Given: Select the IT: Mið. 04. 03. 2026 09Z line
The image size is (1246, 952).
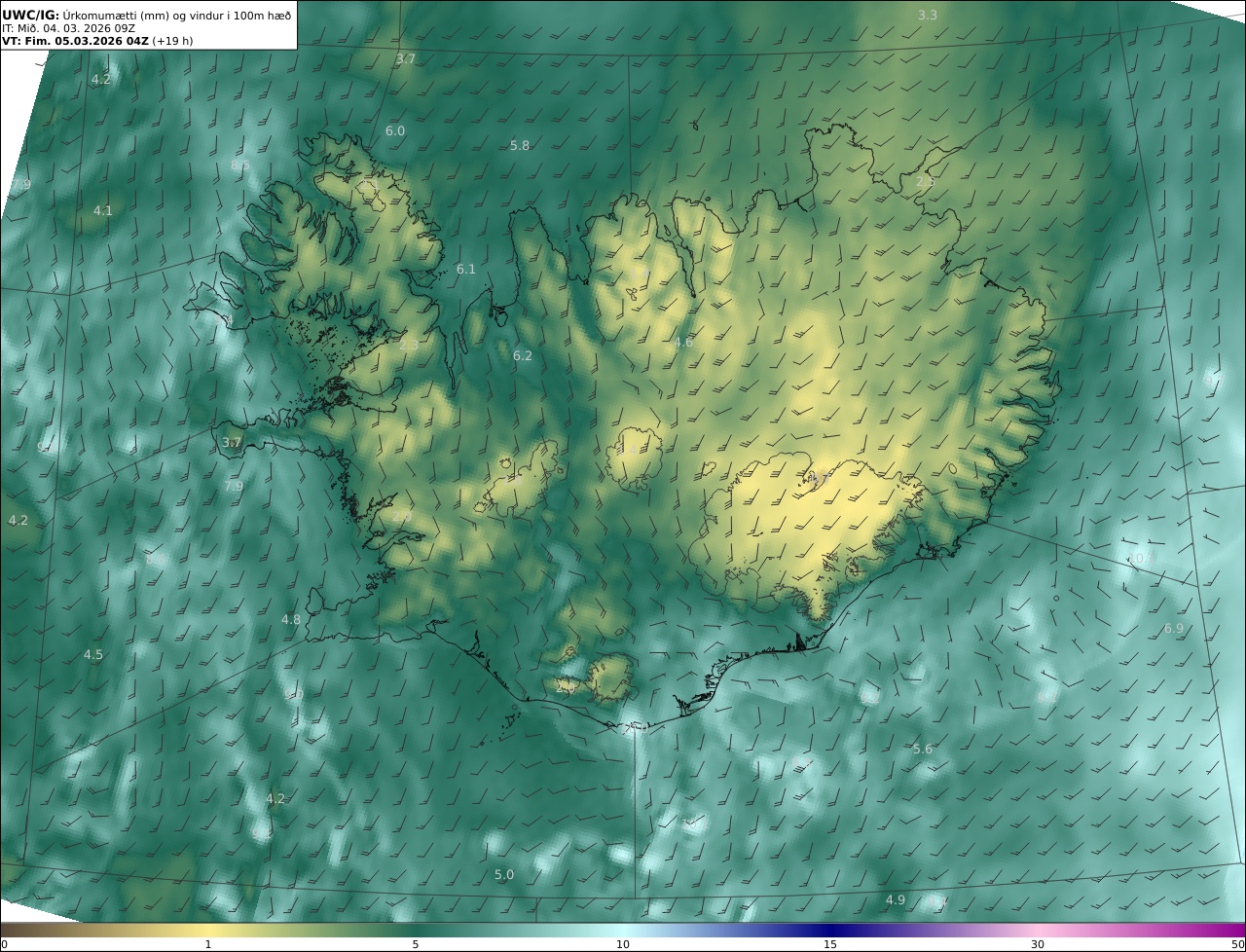Looking at the screenshot, I should pos(68,28).
